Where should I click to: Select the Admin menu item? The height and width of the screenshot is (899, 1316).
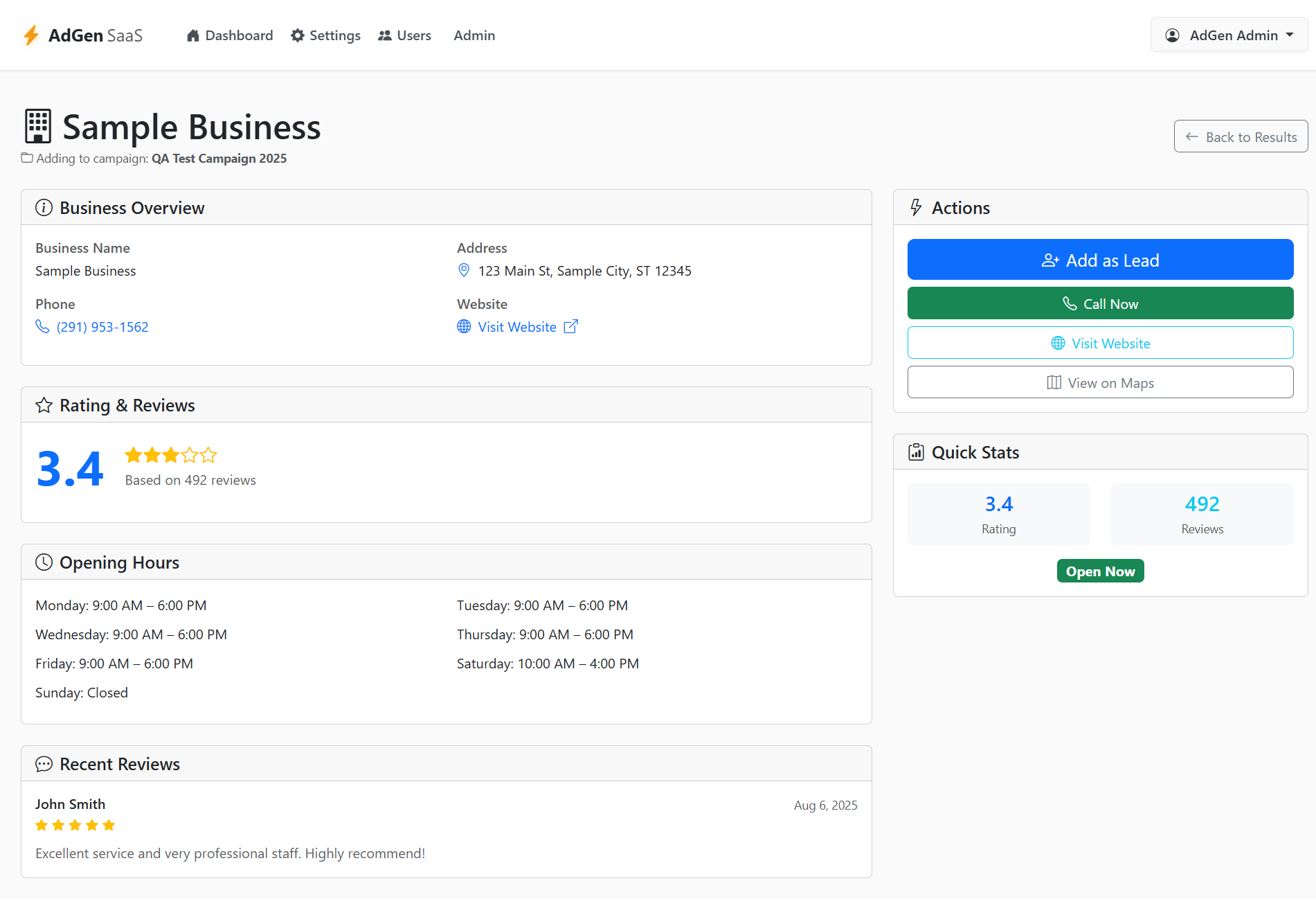pos(474,35)
